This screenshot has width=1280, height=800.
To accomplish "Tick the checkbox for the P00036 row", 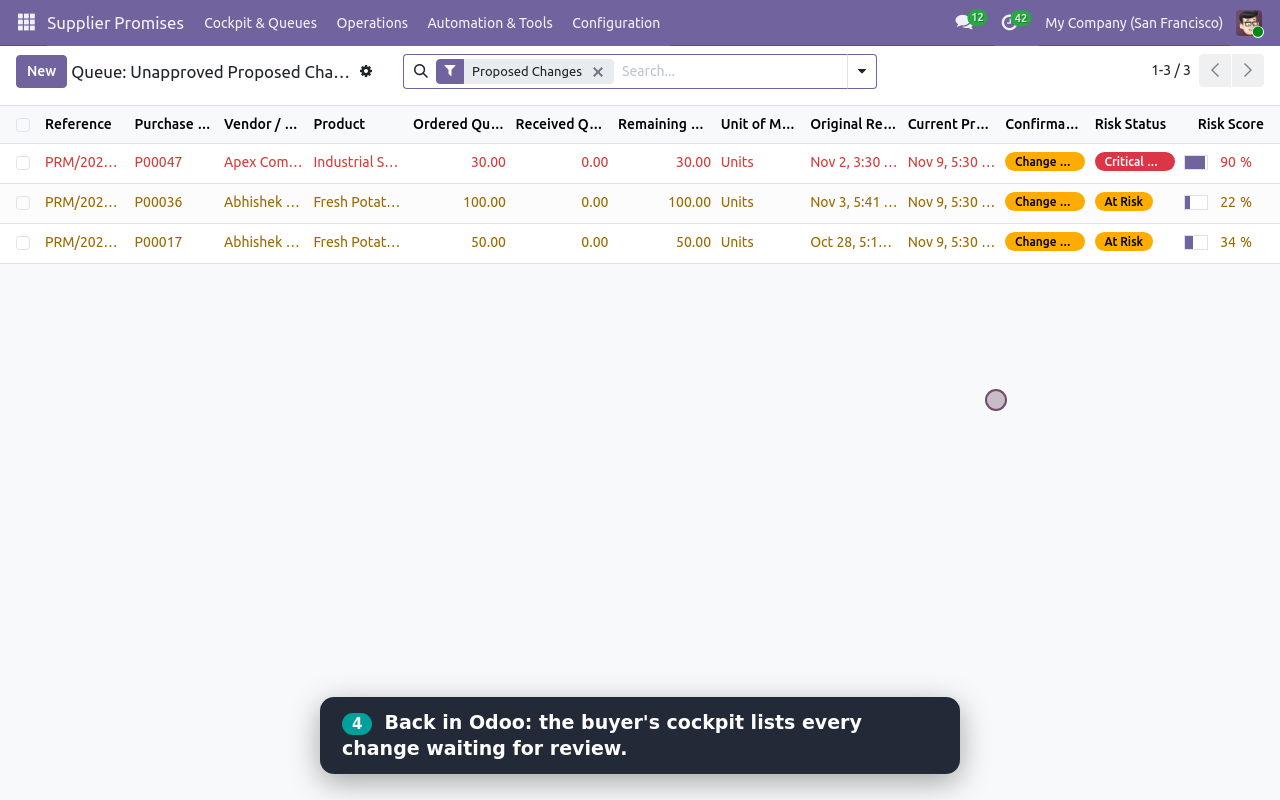I will (23, 203).
